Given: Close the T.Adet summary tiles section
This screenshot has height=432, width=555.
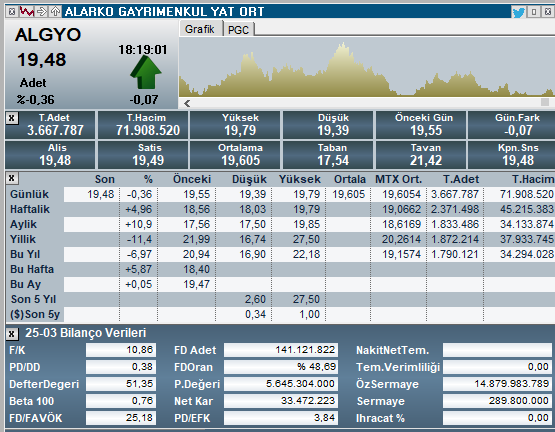Looking at the screenshot, I should (x=12, y=118).
